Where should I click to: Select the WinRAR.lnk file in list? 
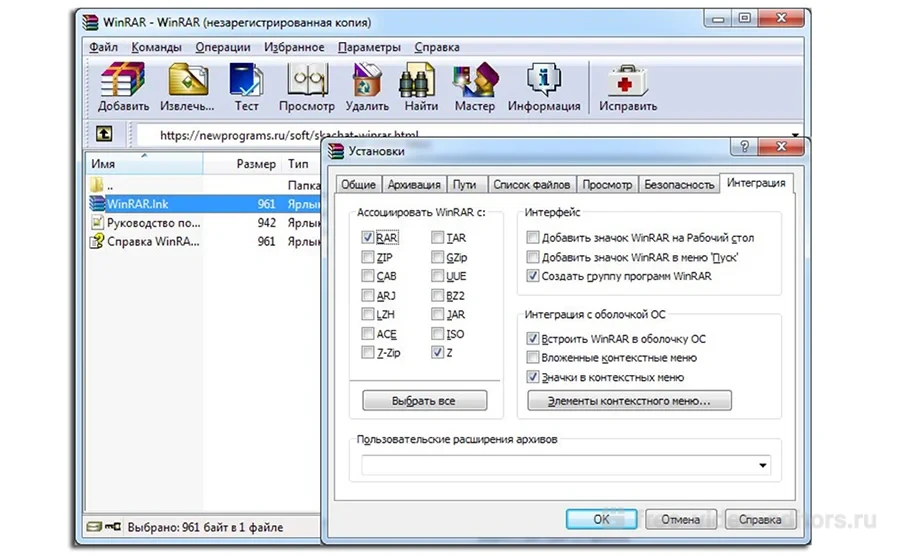coord(138,203)
